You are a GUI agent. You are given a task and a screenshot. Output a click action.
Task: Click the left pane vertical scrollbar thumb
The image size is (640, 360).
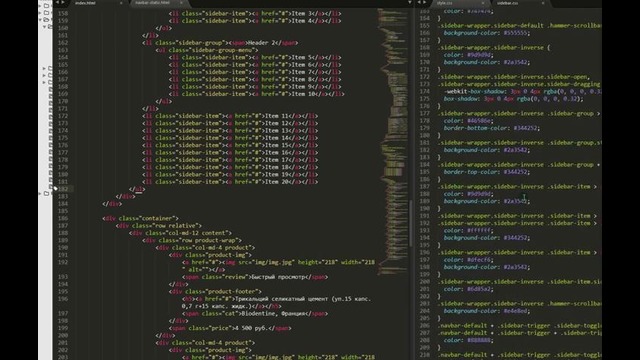411,223
